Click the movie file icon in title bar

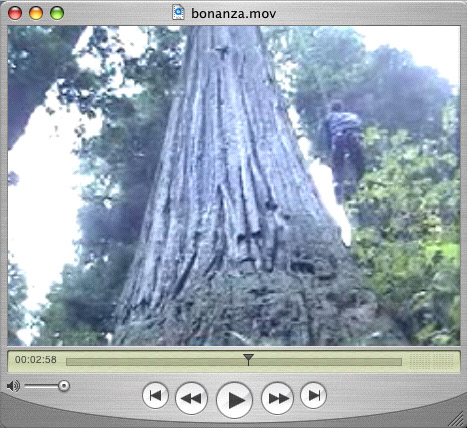178,12
